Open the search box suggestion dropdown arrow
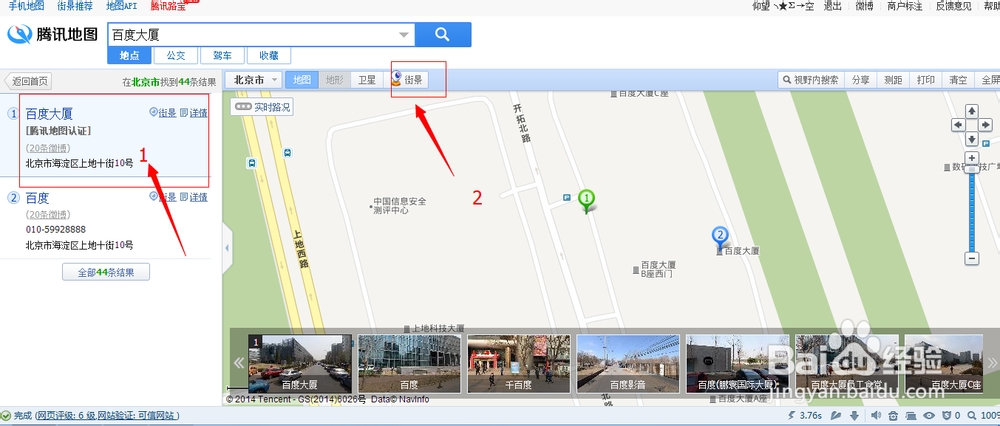 [404, 35]
